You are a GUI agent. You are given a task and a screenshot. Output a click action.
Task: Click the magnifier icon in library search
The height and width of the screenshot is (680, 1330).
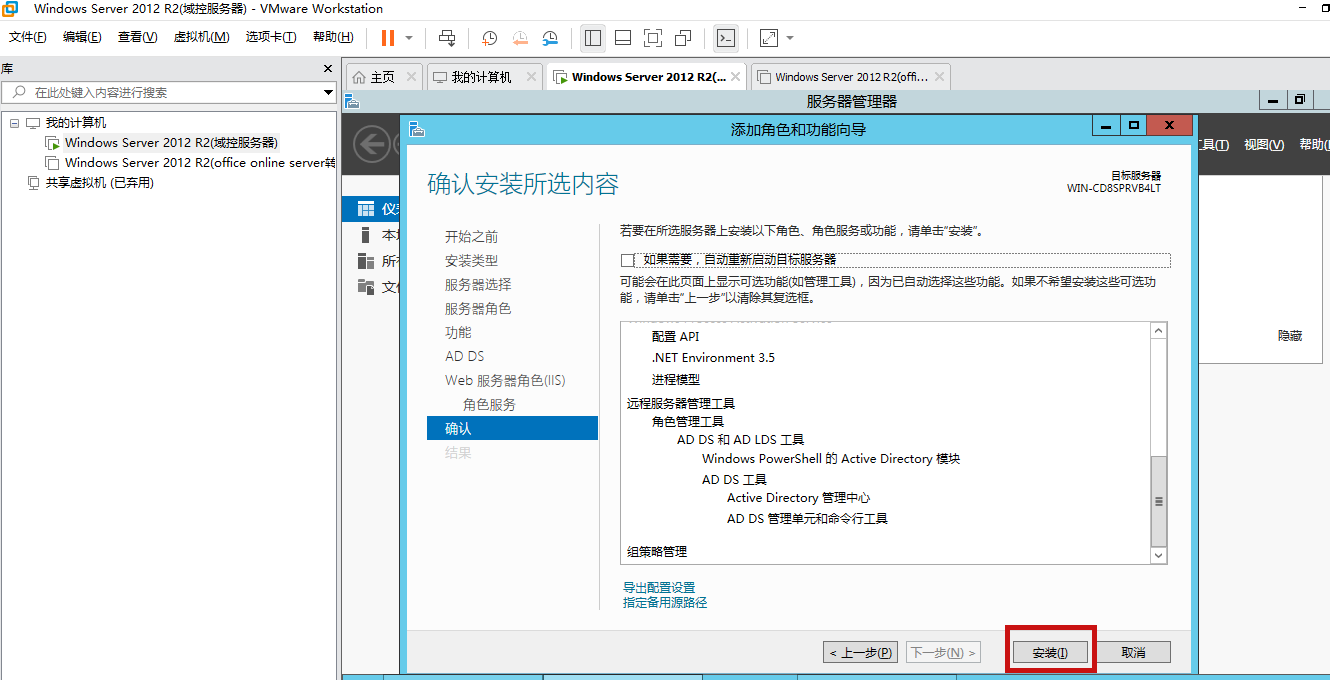(x=19, y=92)
